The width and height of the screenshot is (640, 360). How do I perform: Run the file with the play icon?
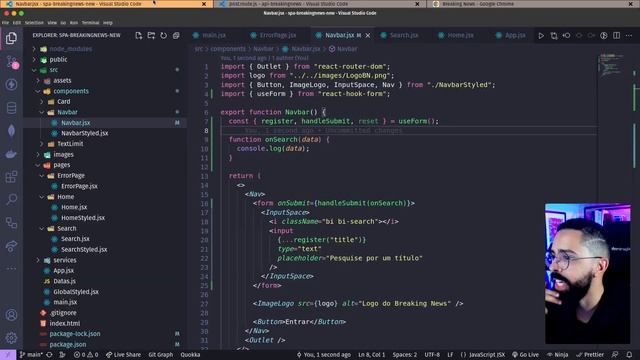click(541, 36)
